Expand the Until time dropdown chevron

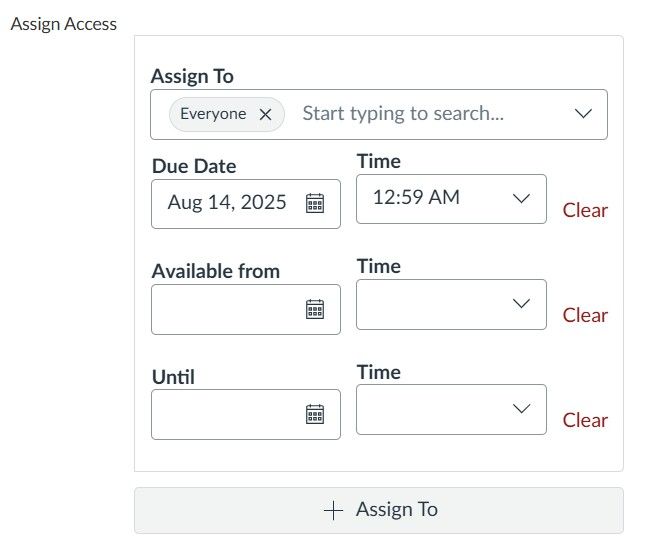click(521, 409)
